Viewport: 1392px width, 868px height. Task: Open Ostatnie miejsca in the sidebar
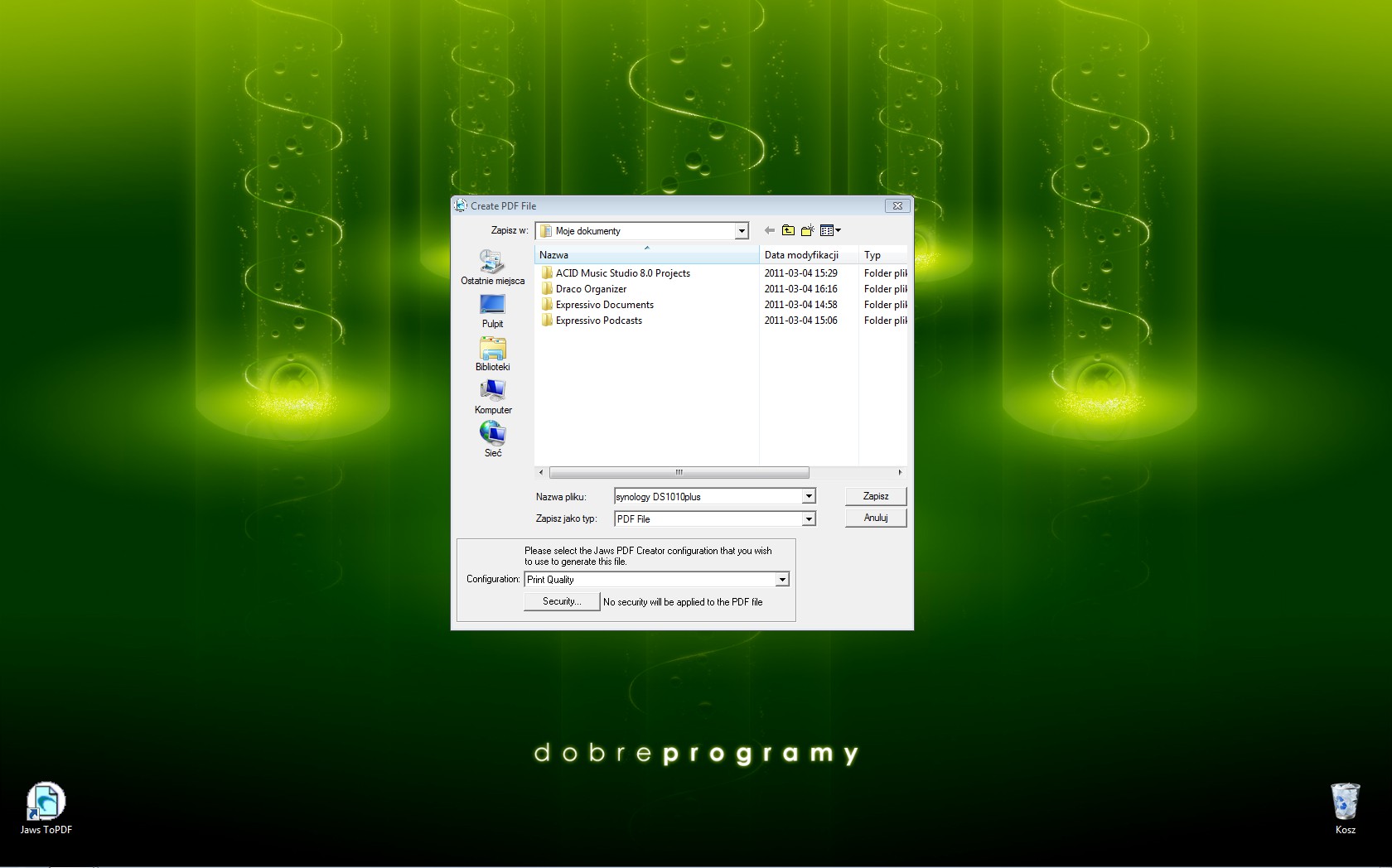(492, 268)
